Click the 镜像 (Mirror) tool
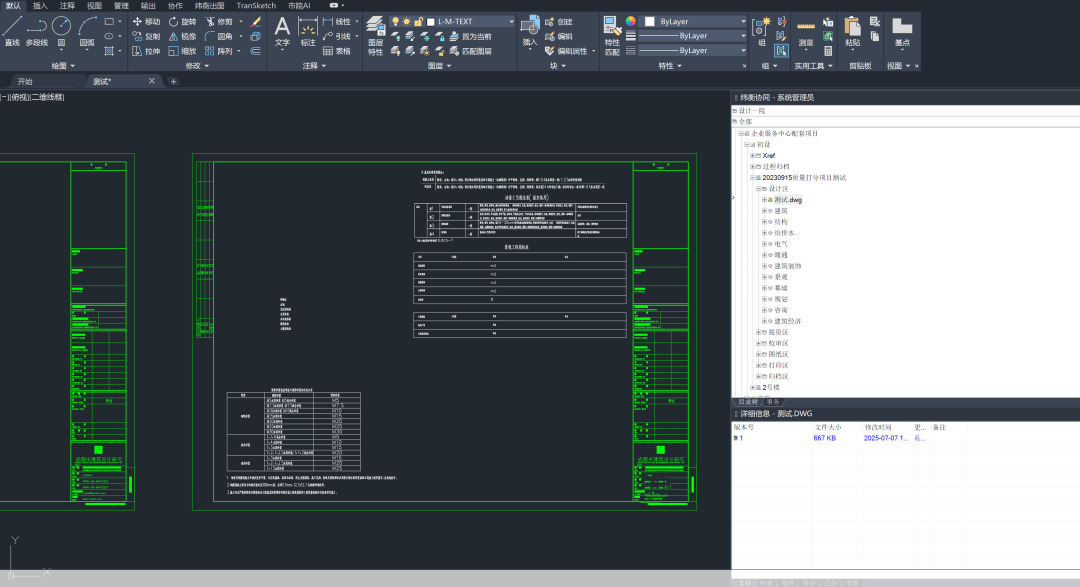The image size is (1080, 587). pyautogui.click(x=182, y=36)
